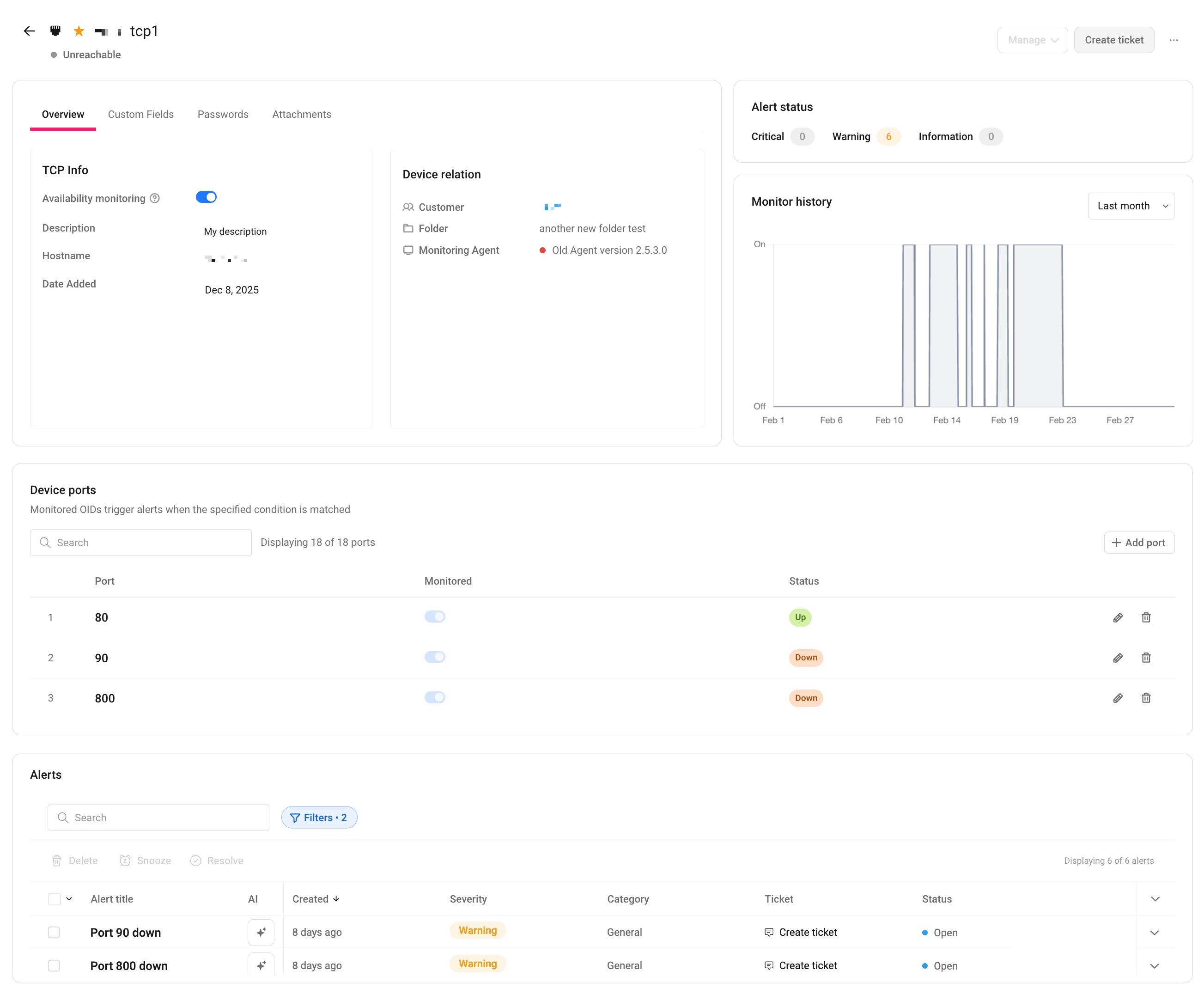Viewport: 1204px width, 1001px height.
Task: Delete port 90 with the trash icon
Action: [1146, 658]
